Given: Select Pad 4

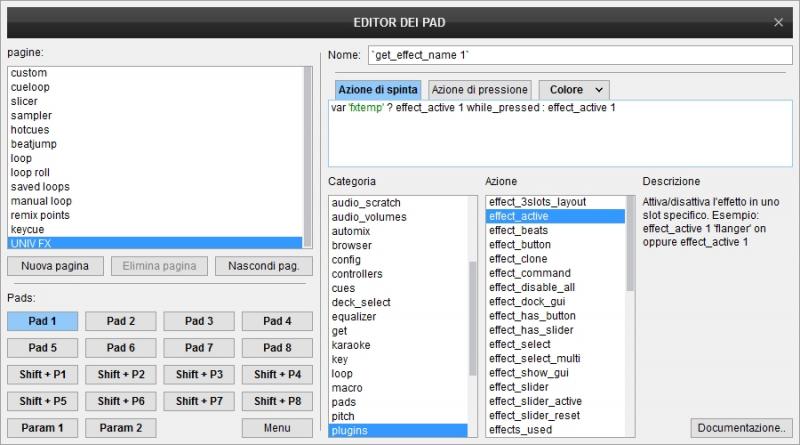Looking at the screenshot, I should 277,321.
